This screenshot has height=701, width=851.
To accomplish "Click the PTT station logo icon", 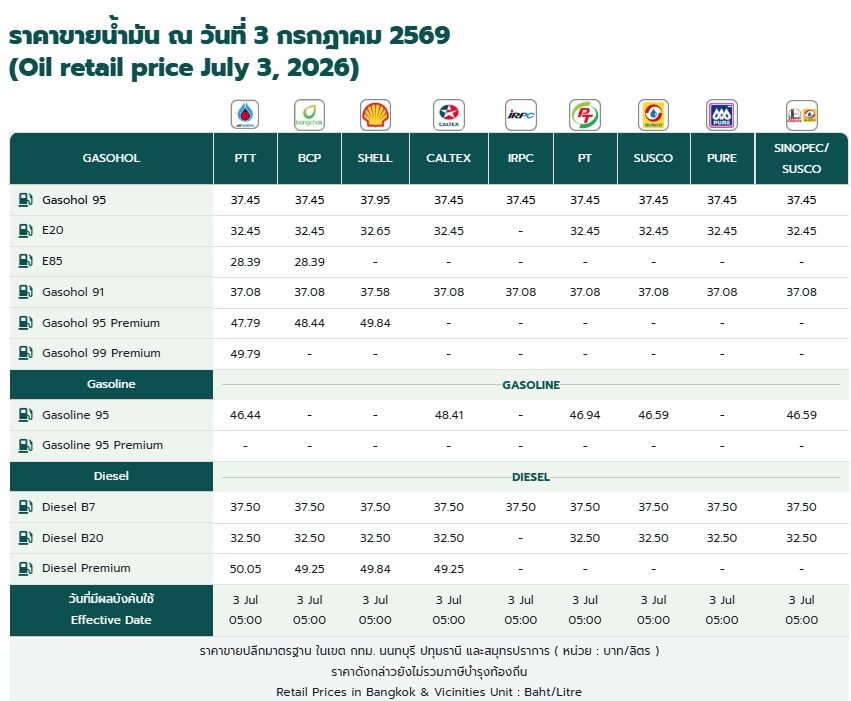I will point(245,114).
